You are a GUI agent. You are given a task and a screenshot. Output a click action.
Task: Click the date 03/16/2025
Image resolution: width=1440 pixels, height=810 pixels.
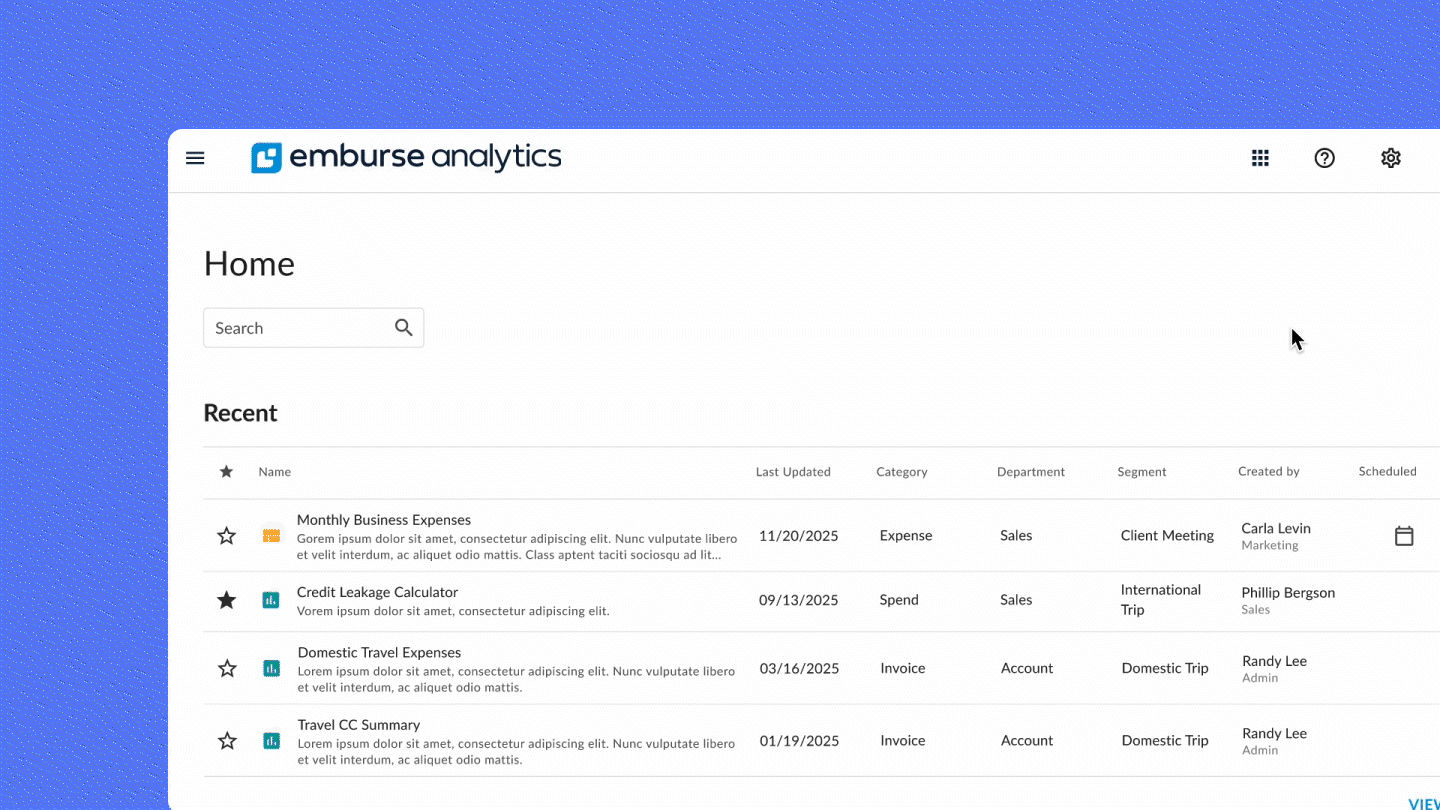pos(799,668)
